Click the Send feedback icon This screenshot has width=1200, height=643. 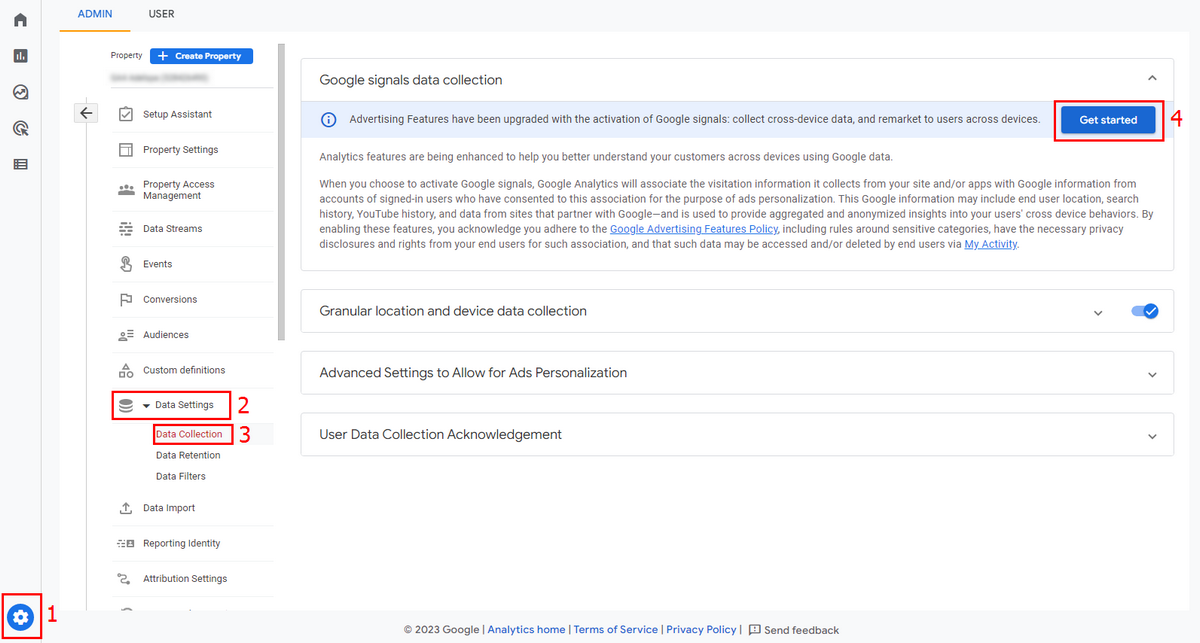point(755,630)
